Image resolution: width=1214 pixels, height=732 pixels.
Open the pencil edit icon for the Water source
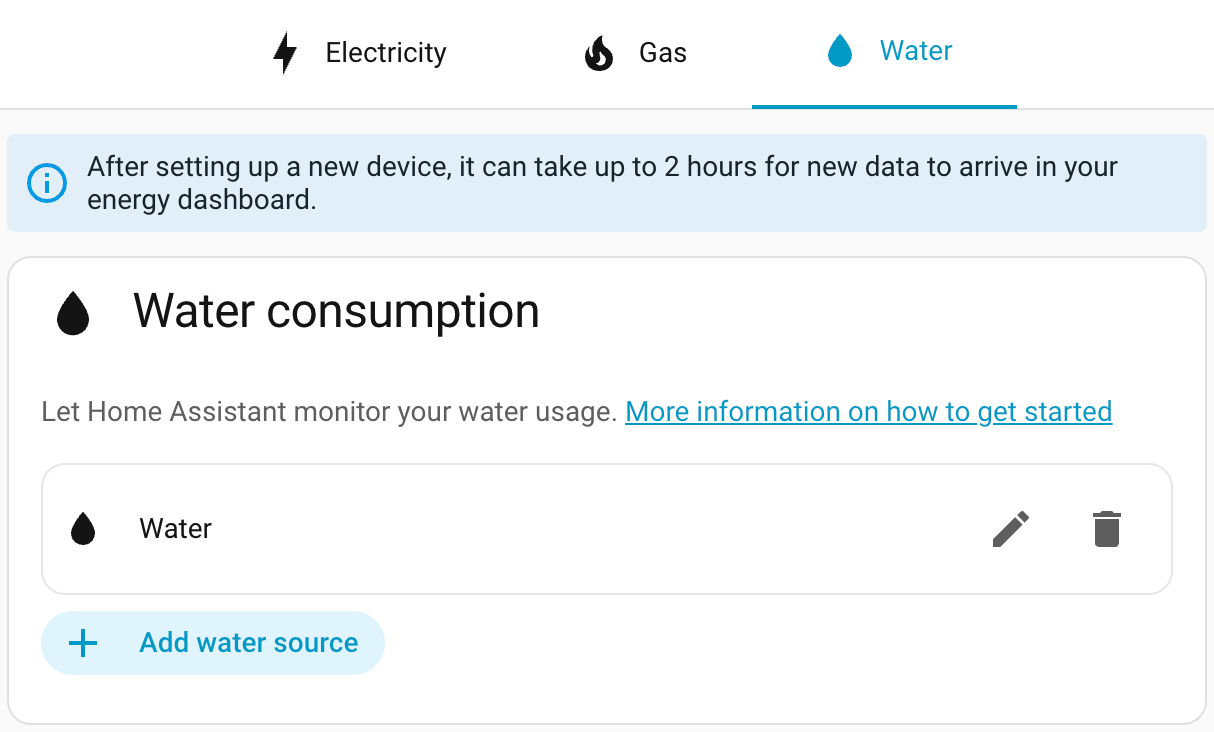coord(1010,529)
